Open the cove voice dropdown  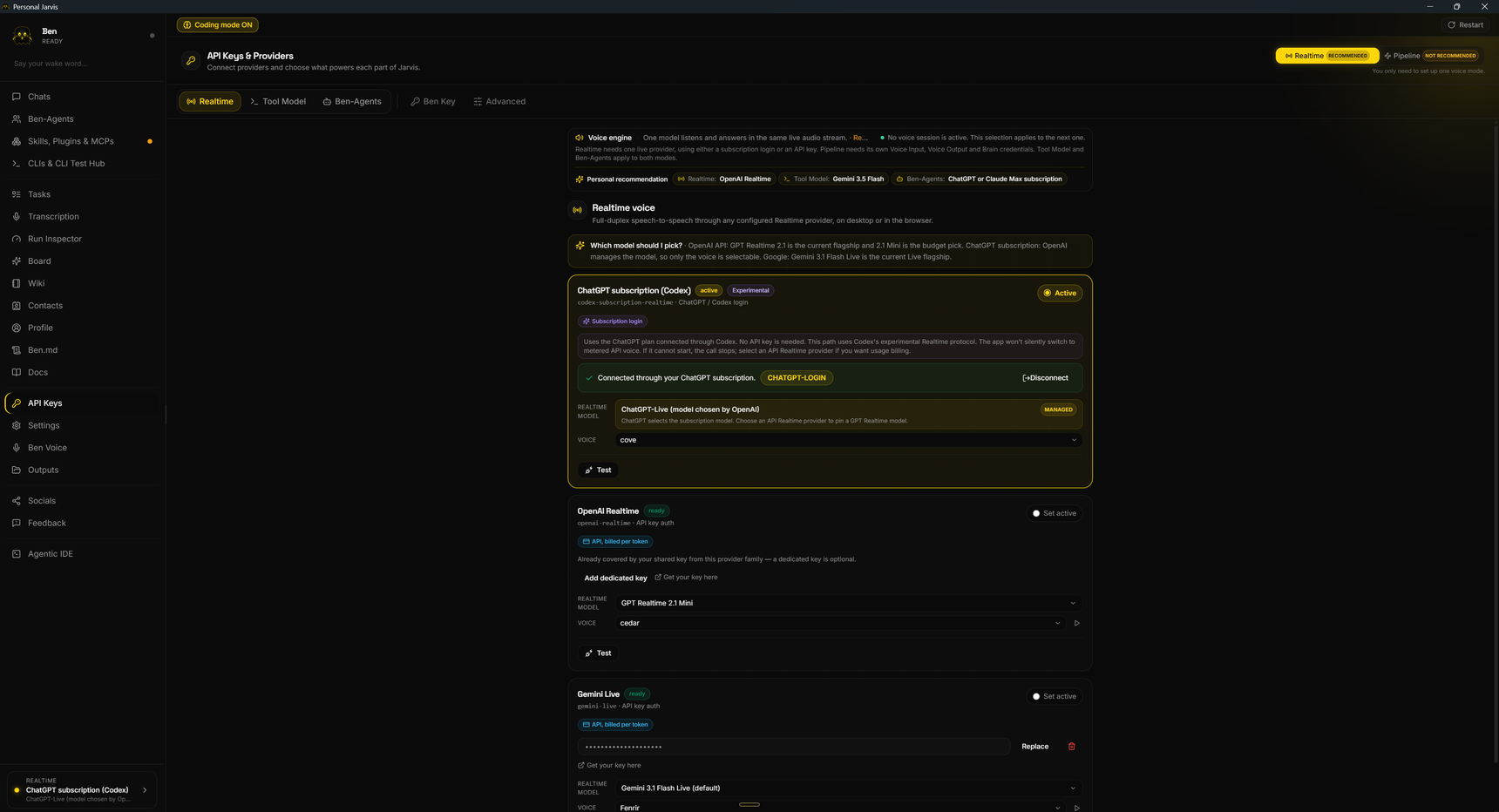coord(849,440)
